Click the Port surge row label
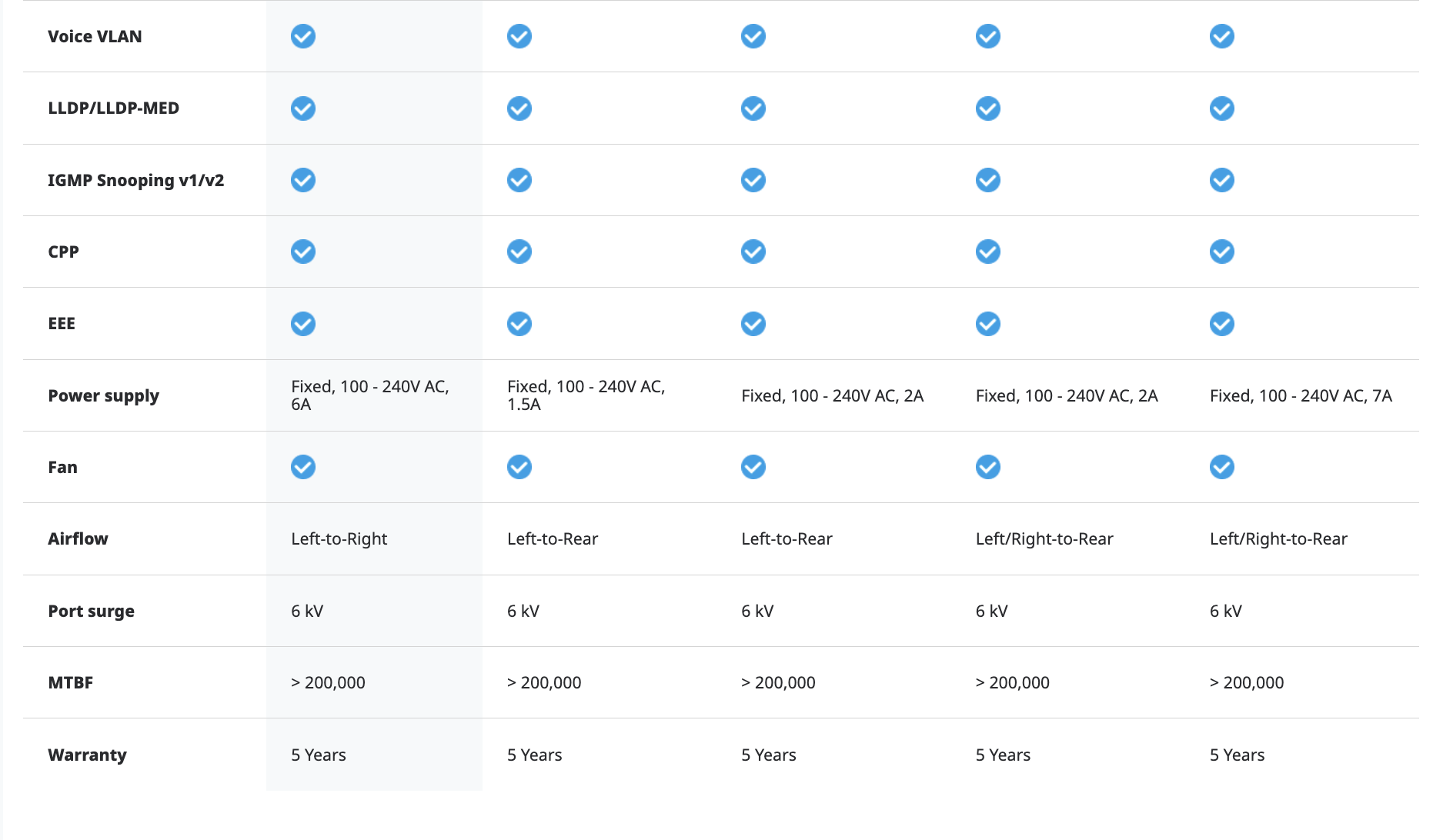Viewport: 1433px width, 840px height. (91, 611)
